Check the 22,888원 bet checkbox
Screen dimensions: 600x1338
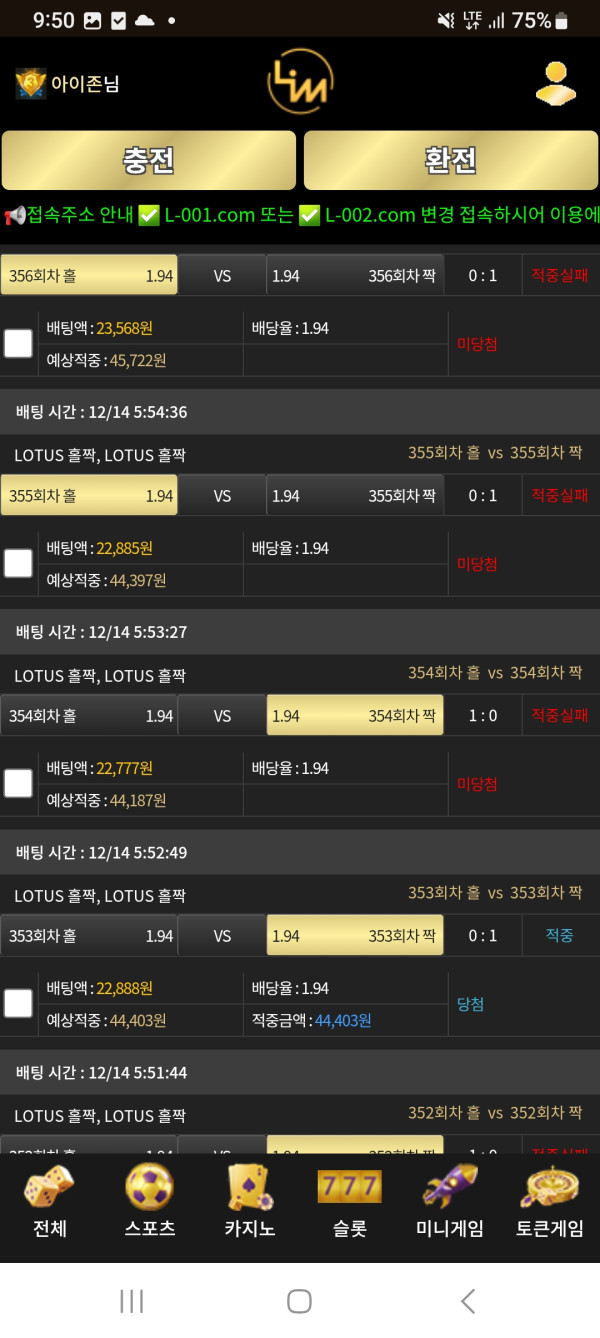pos(18,1003)
